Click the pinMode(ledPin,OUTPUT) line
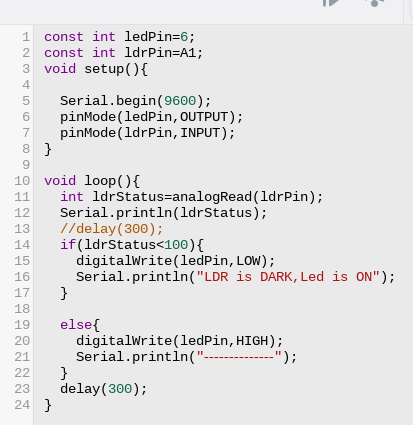 151,117
